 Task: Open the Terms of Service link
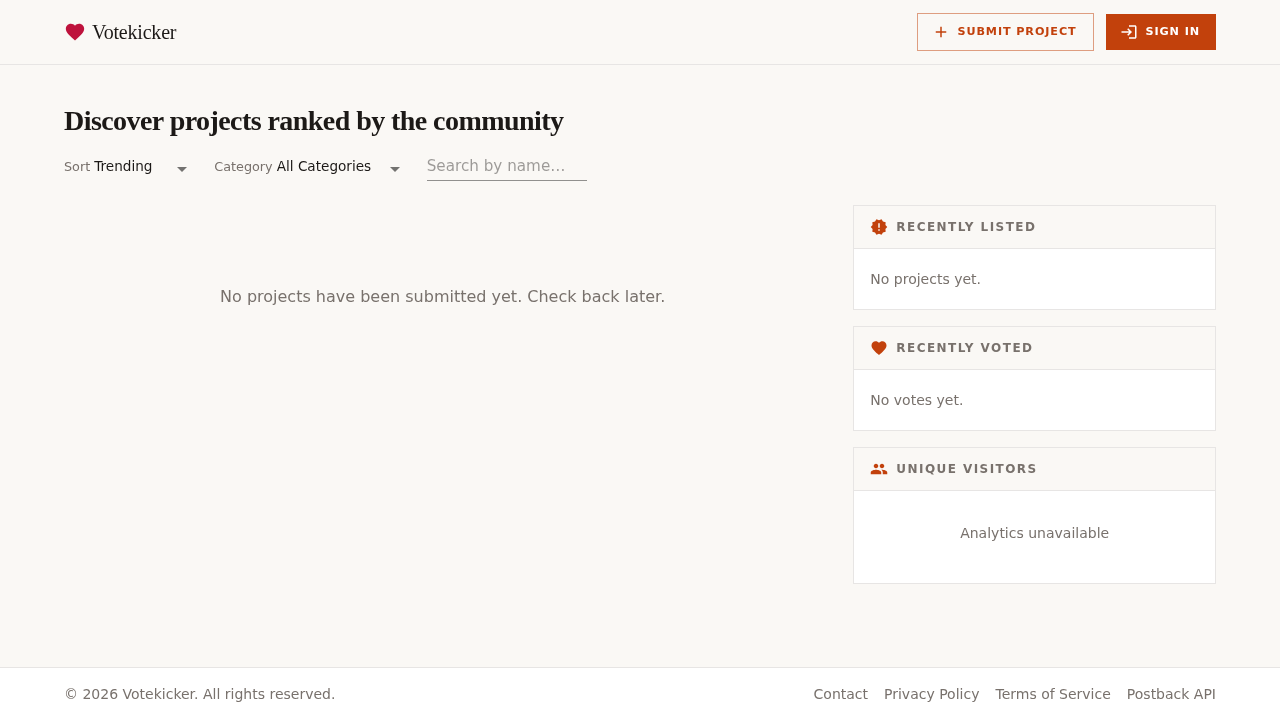tap(1053, 694)
